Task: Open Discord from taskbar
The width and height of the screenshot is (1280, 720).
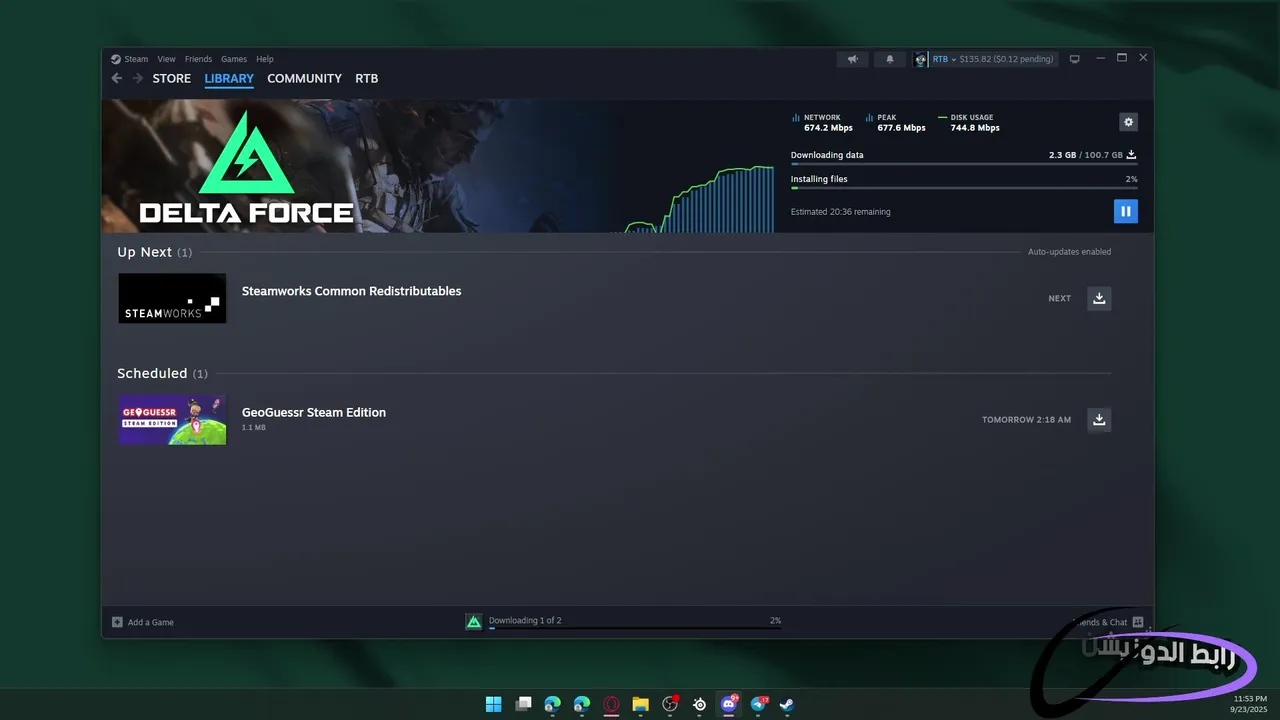Action: tap(729, 704)
